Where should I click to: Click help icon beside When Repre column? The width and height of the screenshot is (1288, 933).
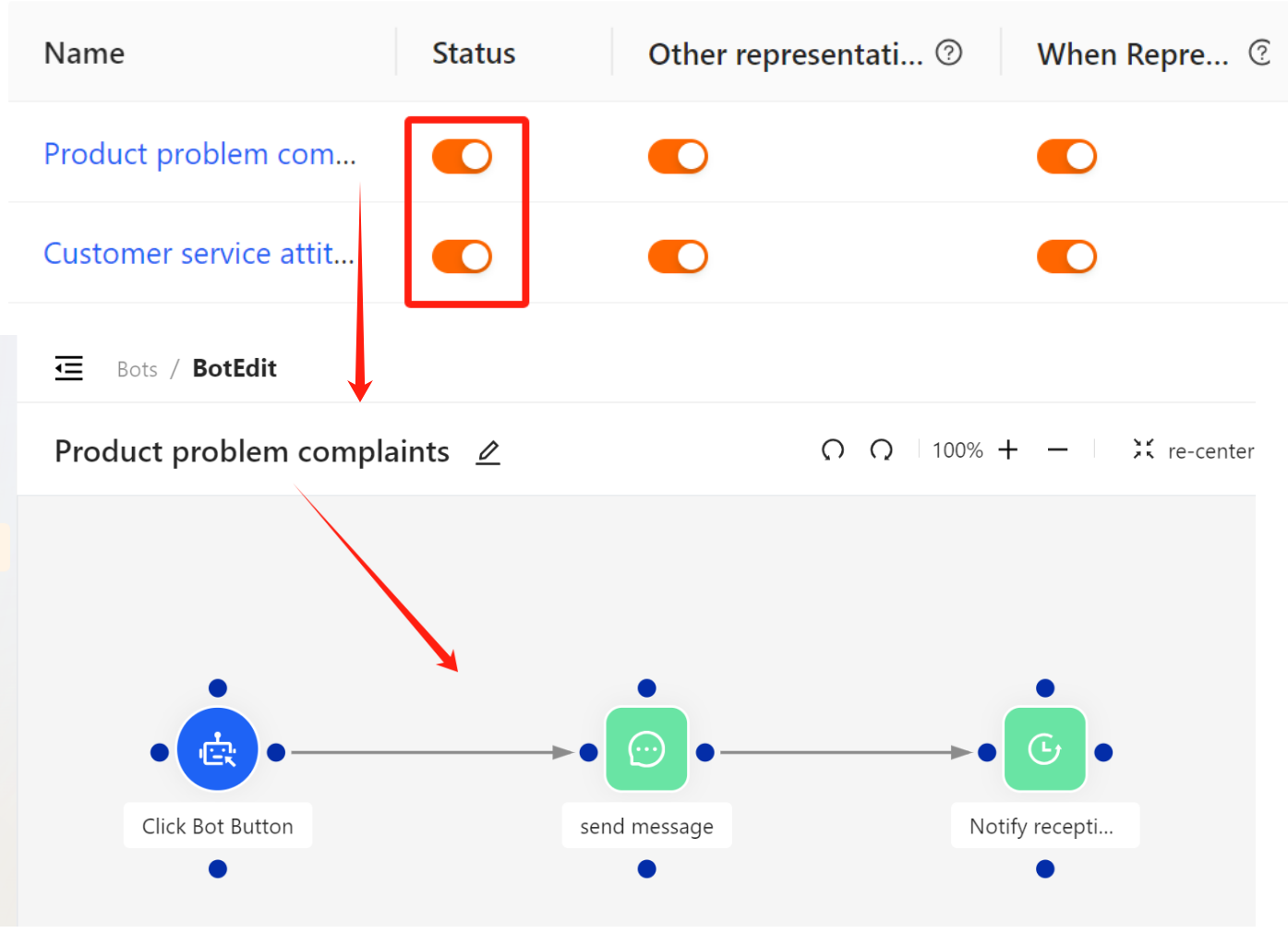pos(1260,54)
